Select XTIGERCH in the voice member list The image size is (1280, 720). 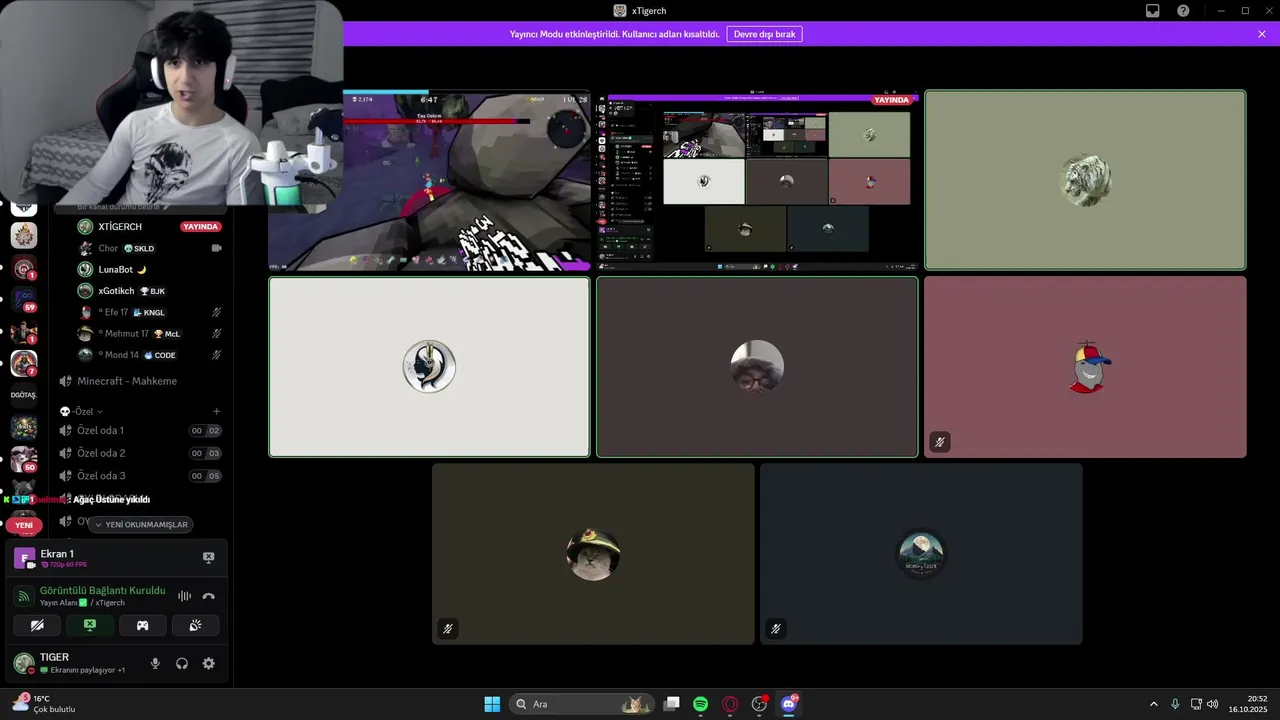click(x=149, y=227)
